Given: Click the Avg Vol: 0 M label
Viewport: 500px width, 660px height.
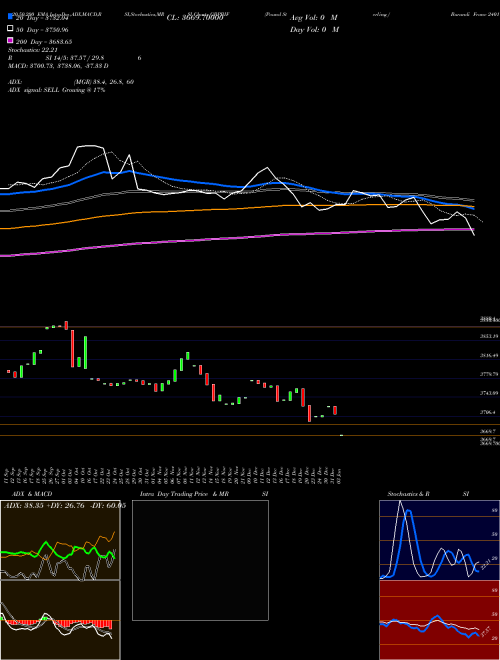Looking at the screenshot, I should 314,18.
